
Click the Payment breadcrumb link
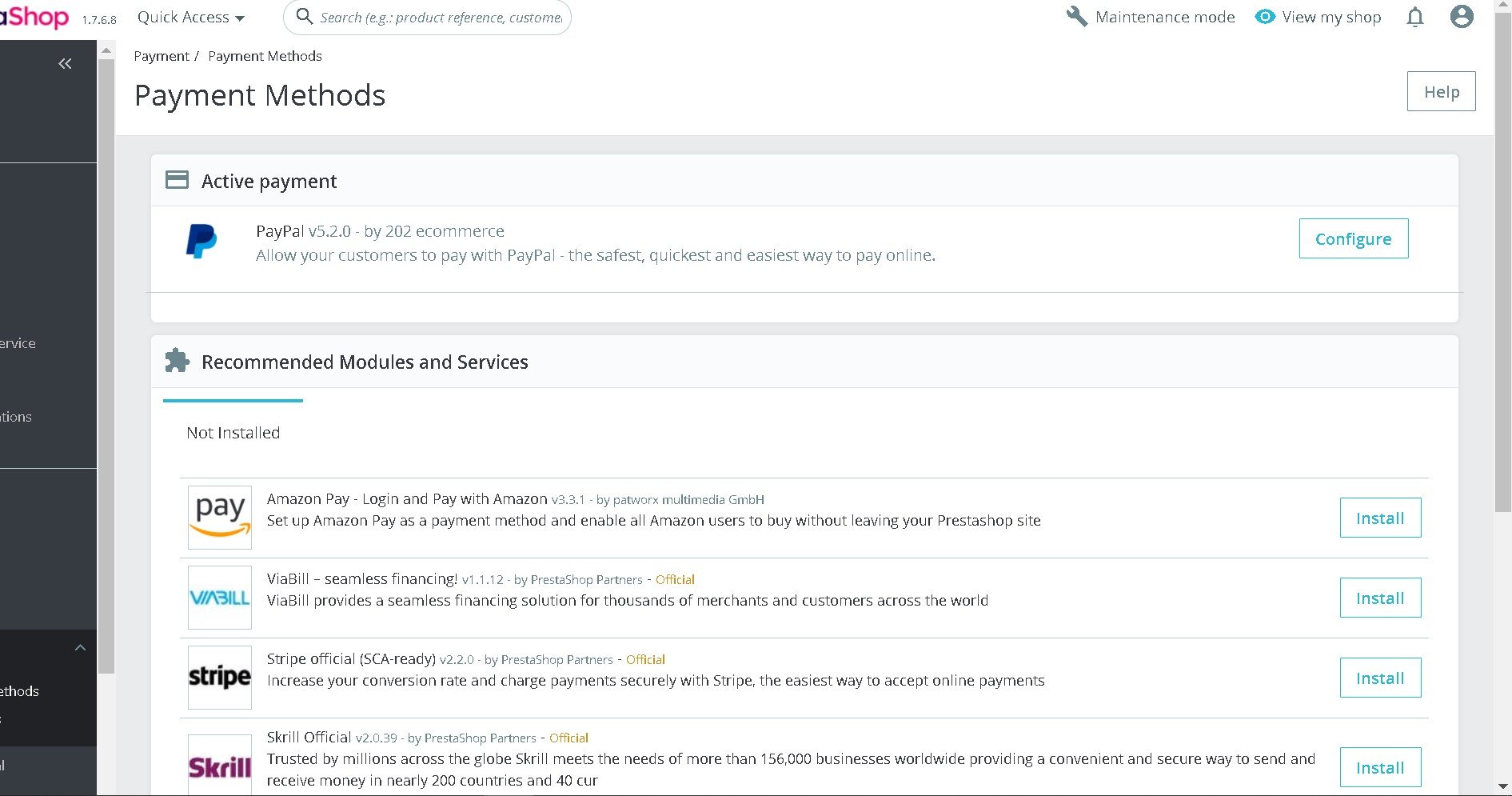click(x=161, y=56)
